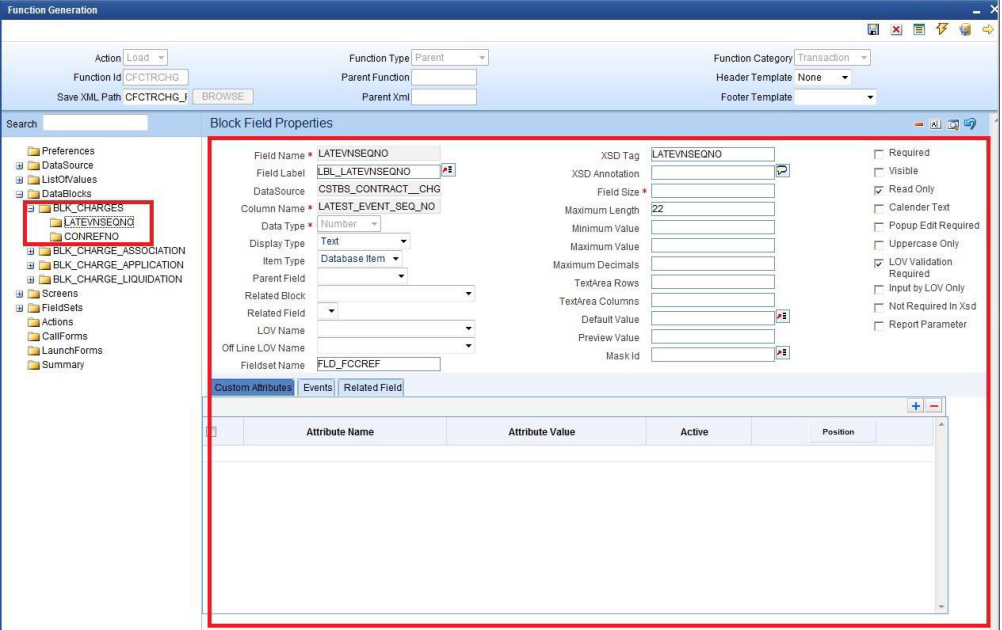This screenshot has height=630, width=1002.
Task: Click the CONREFNO folder icon
Action: [56, 236]
